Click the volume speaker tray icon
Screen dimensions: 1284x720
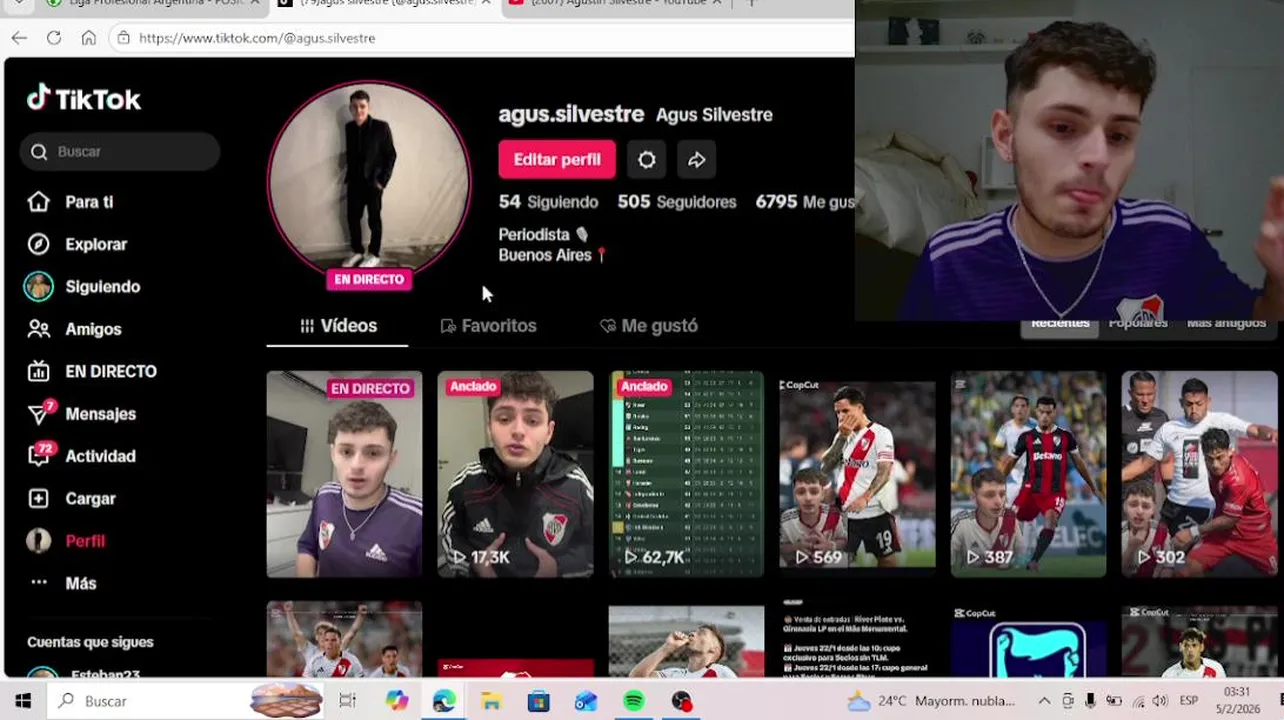pyautogui.click(x=1160, y=701)
